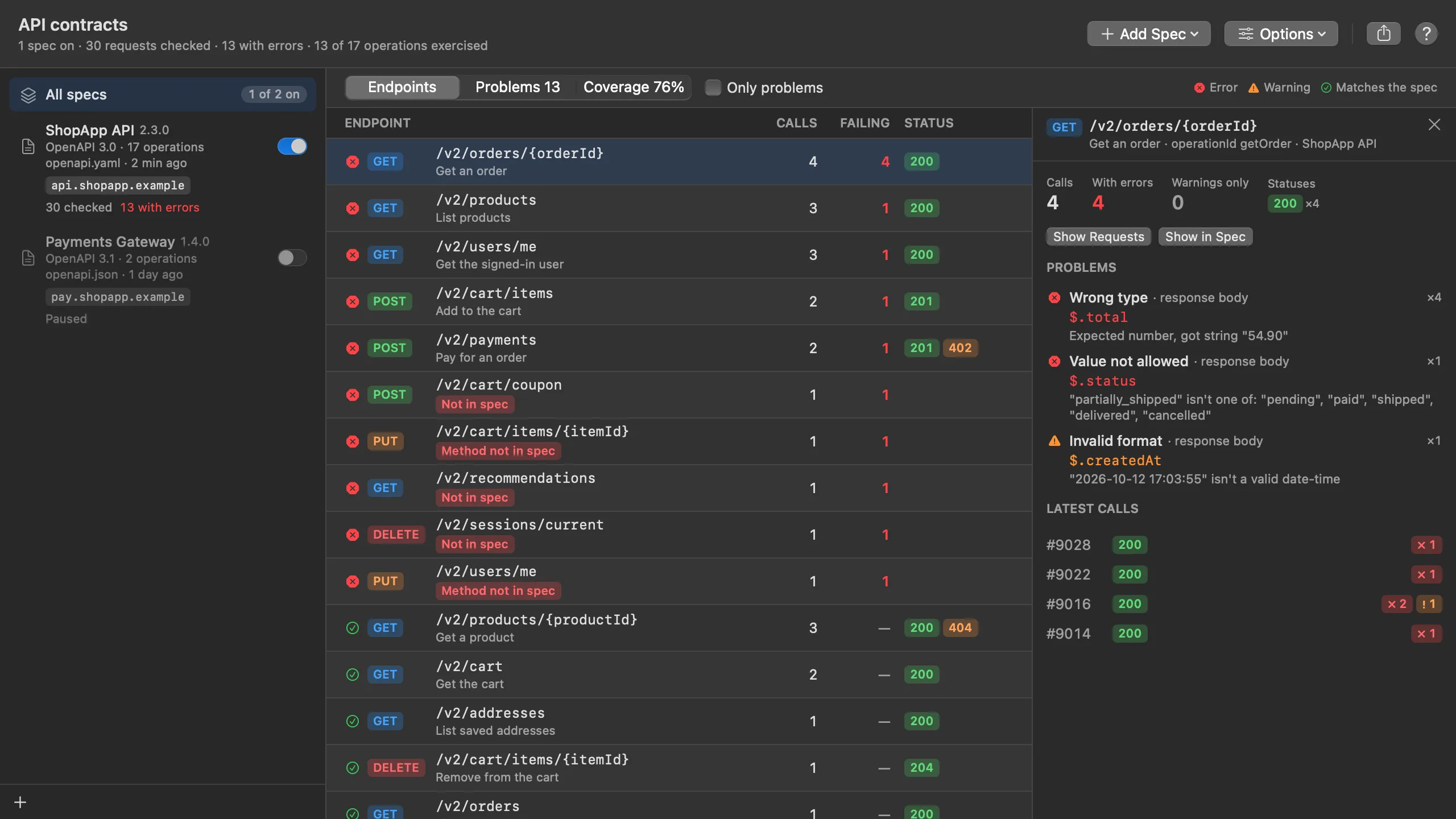Switch to the Problems 13 tab
Image resolution: width=1456 pixels, height=819 pixels.
518,87
